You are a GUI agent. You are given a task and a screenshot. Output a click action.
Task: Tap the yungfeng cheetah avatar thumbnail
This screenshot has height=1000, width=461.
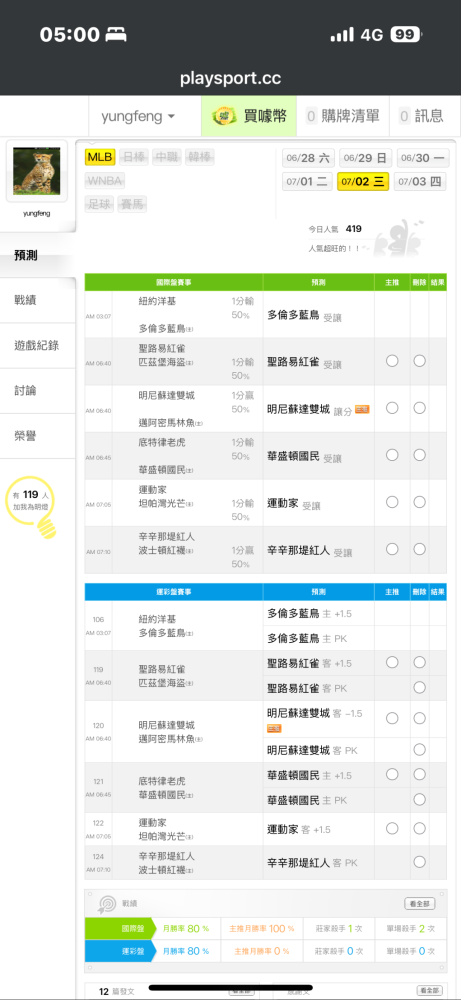[x=37, y=171]
